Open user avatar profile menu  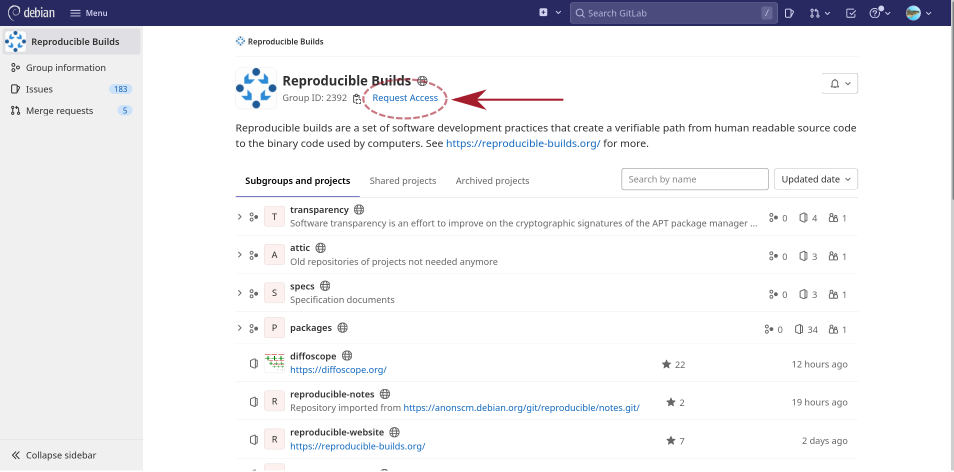(x=918, y=13)
